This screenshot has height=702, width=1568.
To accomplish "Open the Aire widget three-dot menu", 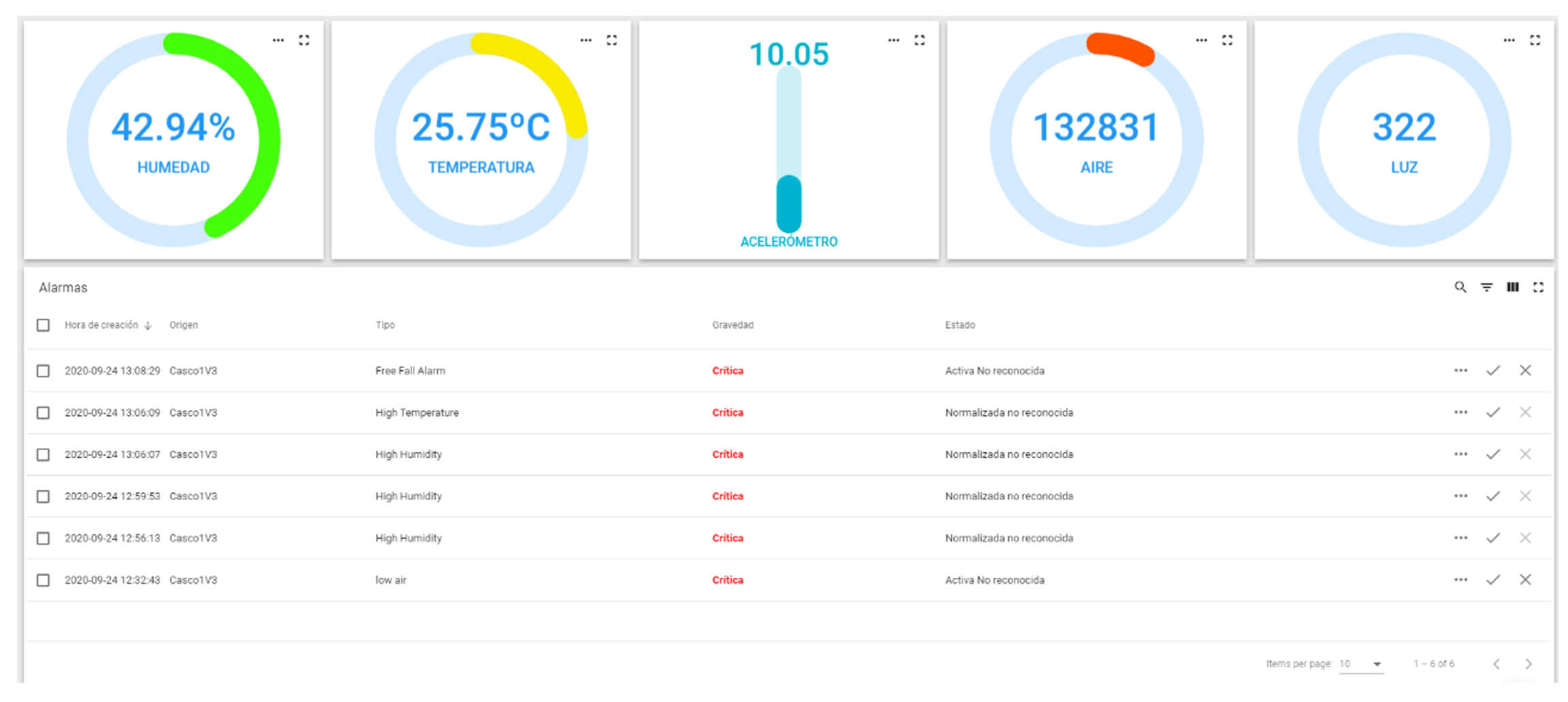I will [1201, 40].
